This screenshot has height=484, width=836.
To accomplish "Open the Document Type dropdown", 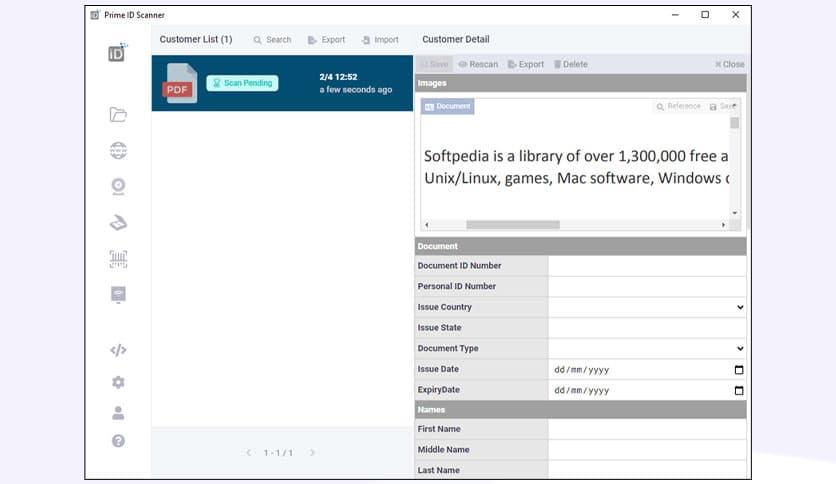I will 647,349.
